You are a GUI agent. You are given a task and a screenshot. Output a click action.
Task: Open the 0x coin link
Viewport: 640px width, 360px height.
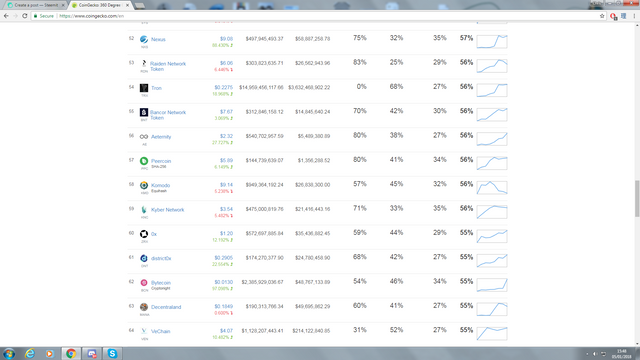[x=154, y=234]
